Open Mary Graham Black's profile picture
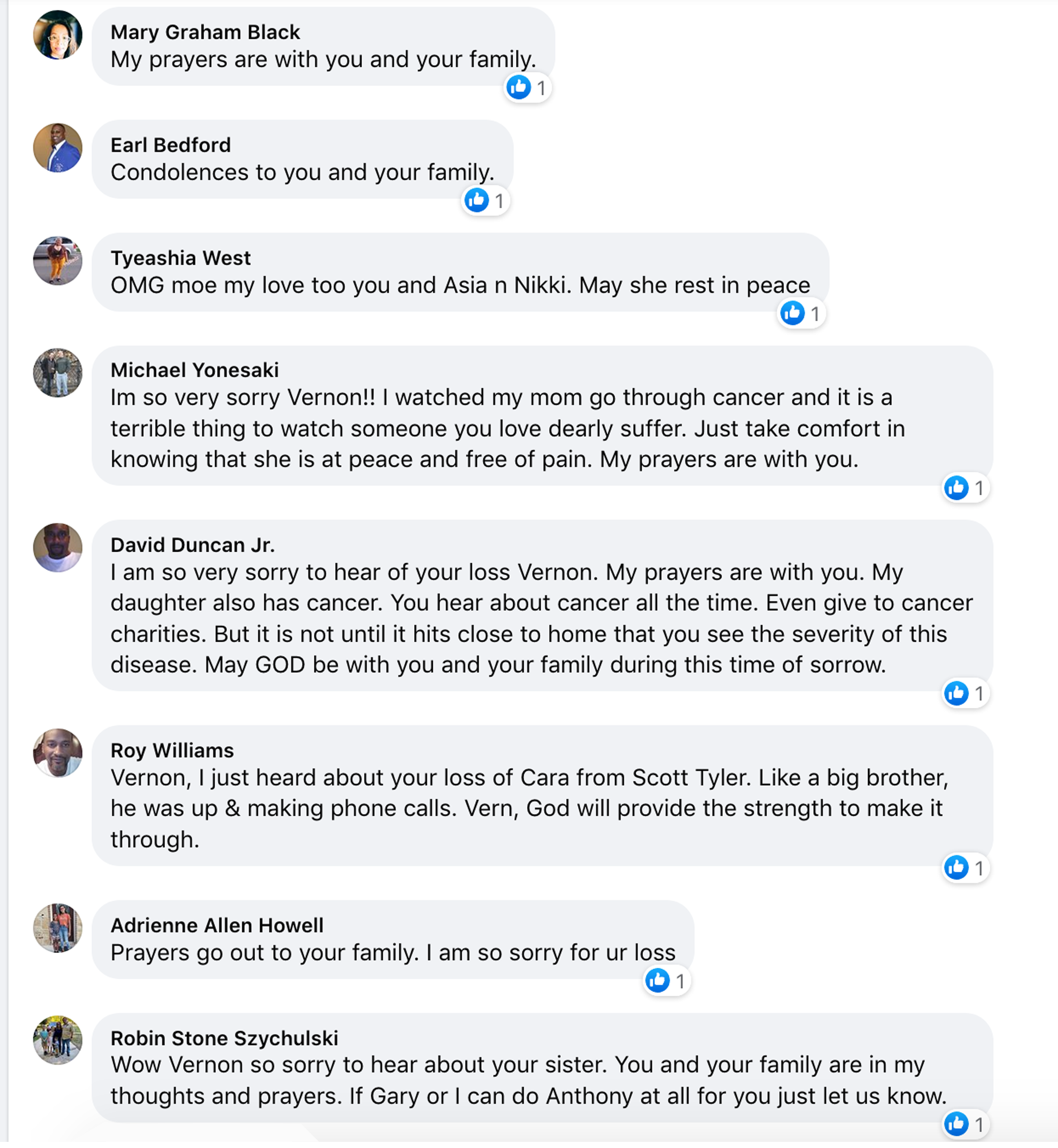The image size is (1058, 1148). [x=58, y=35]
